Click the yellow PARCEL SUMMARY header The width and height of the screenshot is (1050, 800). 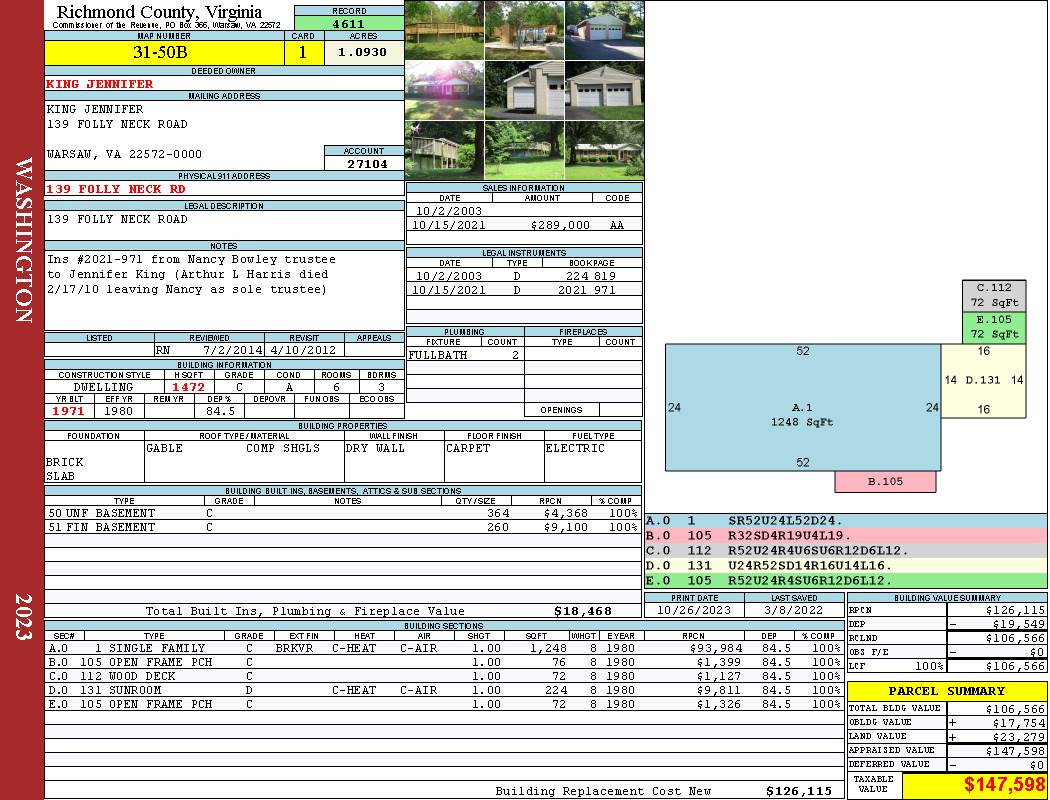coord(946,691)
